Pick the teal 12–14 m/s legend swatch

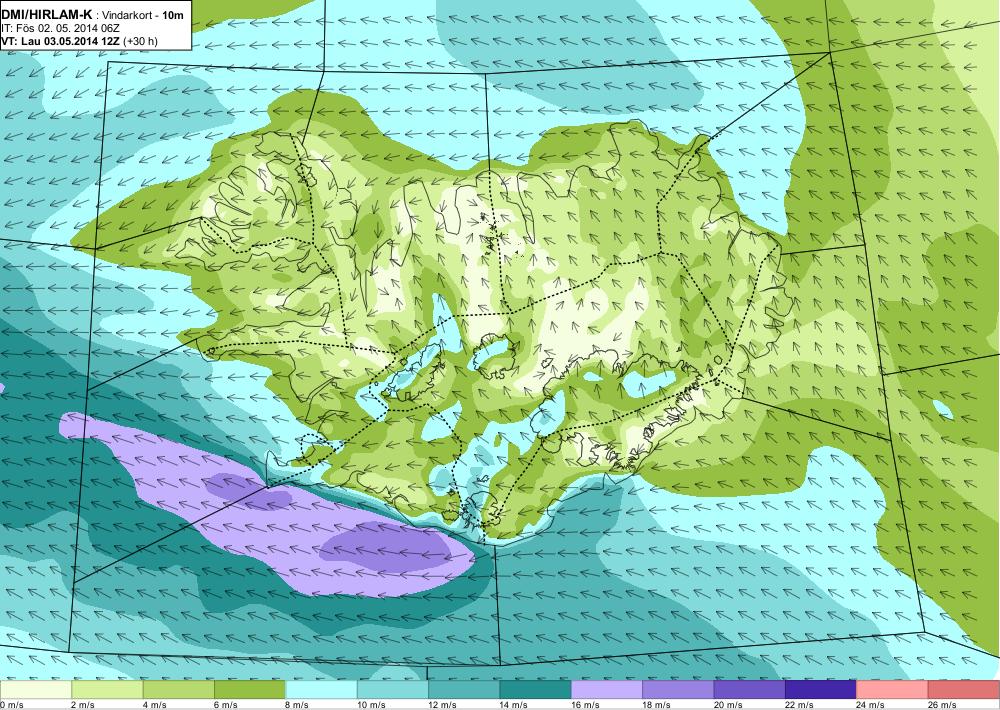[x=464, y=690]
